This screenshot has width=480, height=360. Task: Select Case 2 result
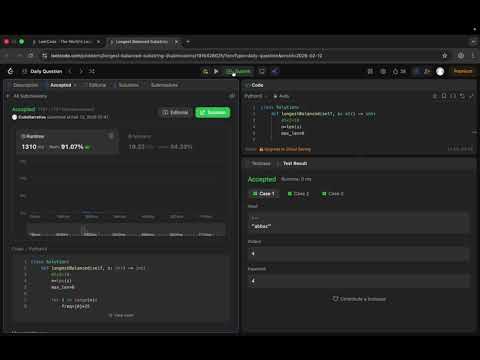coord(298,194)
